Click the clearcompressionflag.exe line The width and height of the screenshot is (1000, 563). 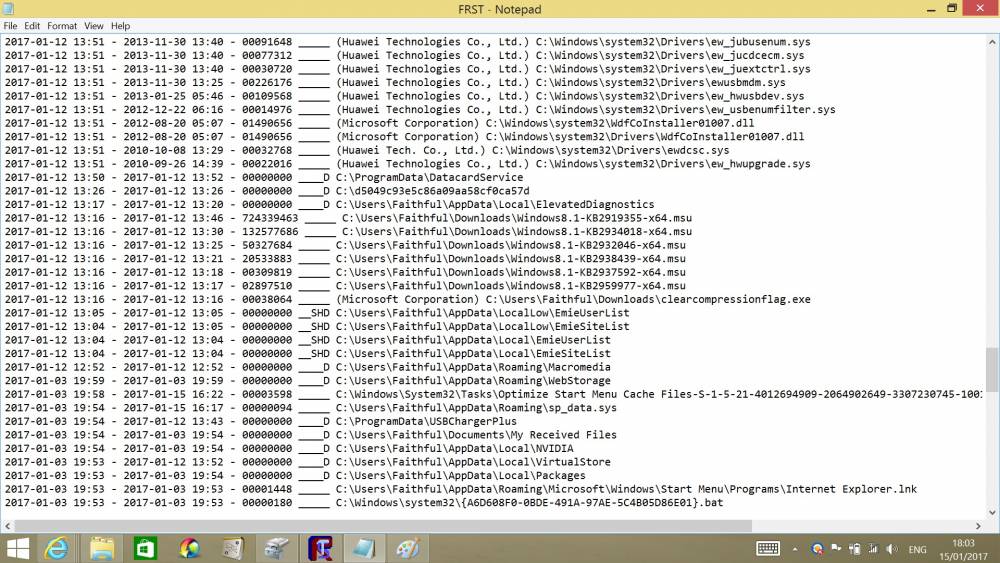408,299
